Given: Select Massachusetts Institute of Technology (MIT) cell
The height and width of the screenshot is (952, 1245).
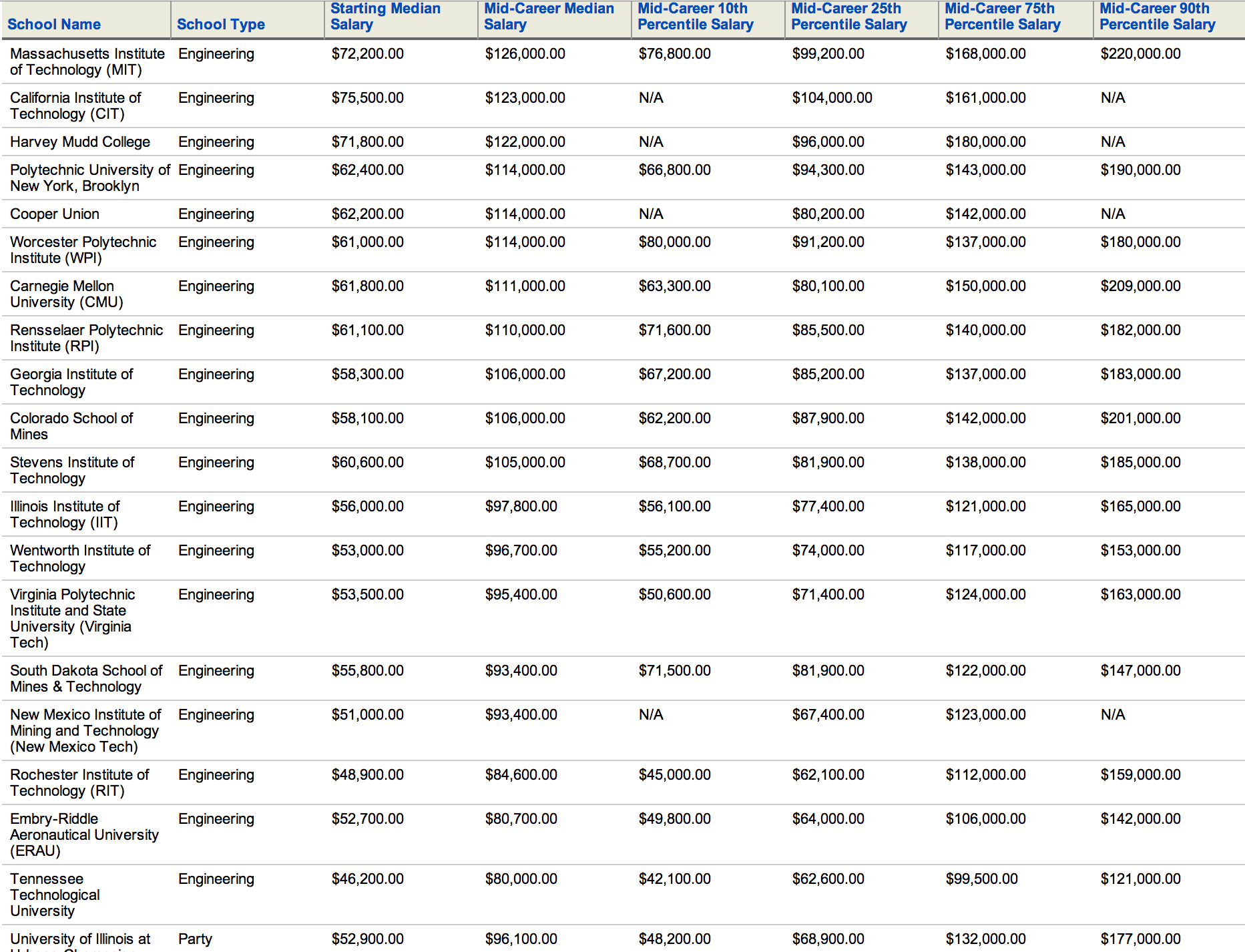Looking at the screenshot, I should tap(87, 61).
